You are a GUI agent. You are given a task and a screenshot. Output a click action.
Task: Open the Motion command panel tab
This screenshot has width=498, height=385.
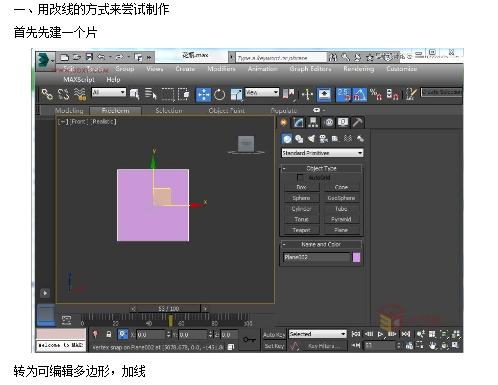[328, 123]
